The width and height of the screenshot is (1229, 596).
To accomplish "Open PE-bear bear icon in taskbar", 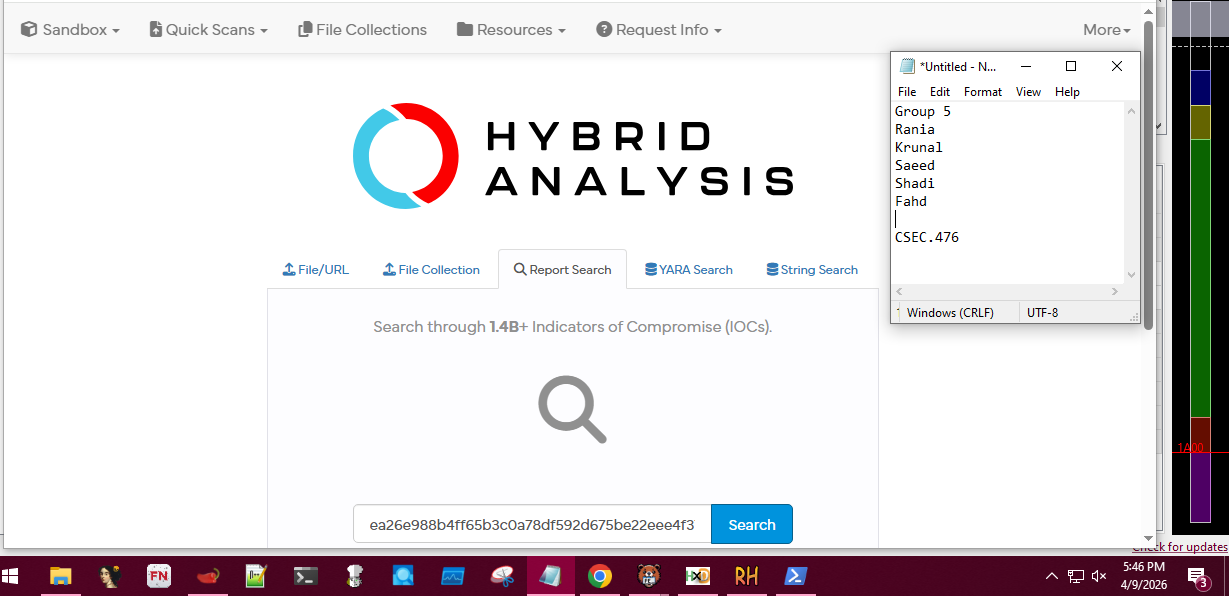I will [649, 576].
